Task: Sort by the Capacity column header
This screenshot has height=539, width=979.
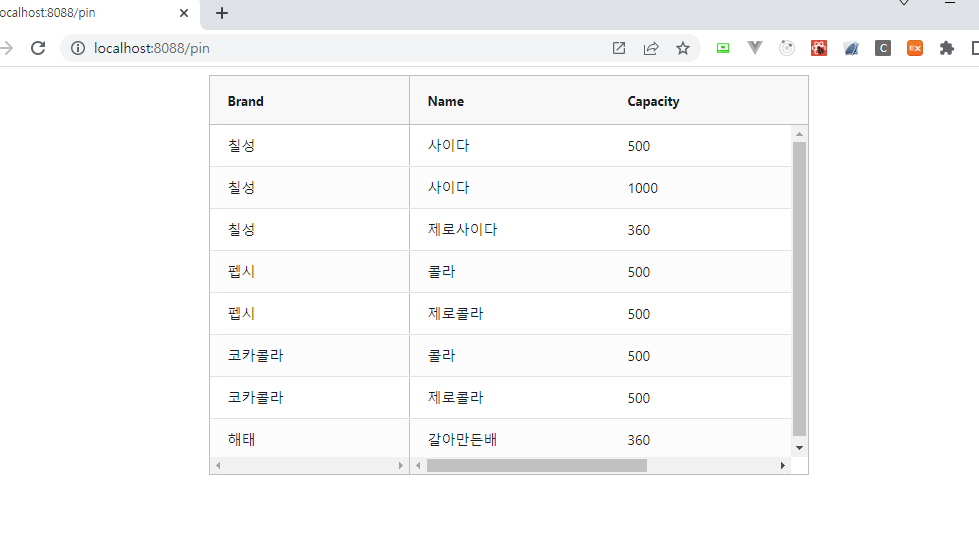Action: 708,101
